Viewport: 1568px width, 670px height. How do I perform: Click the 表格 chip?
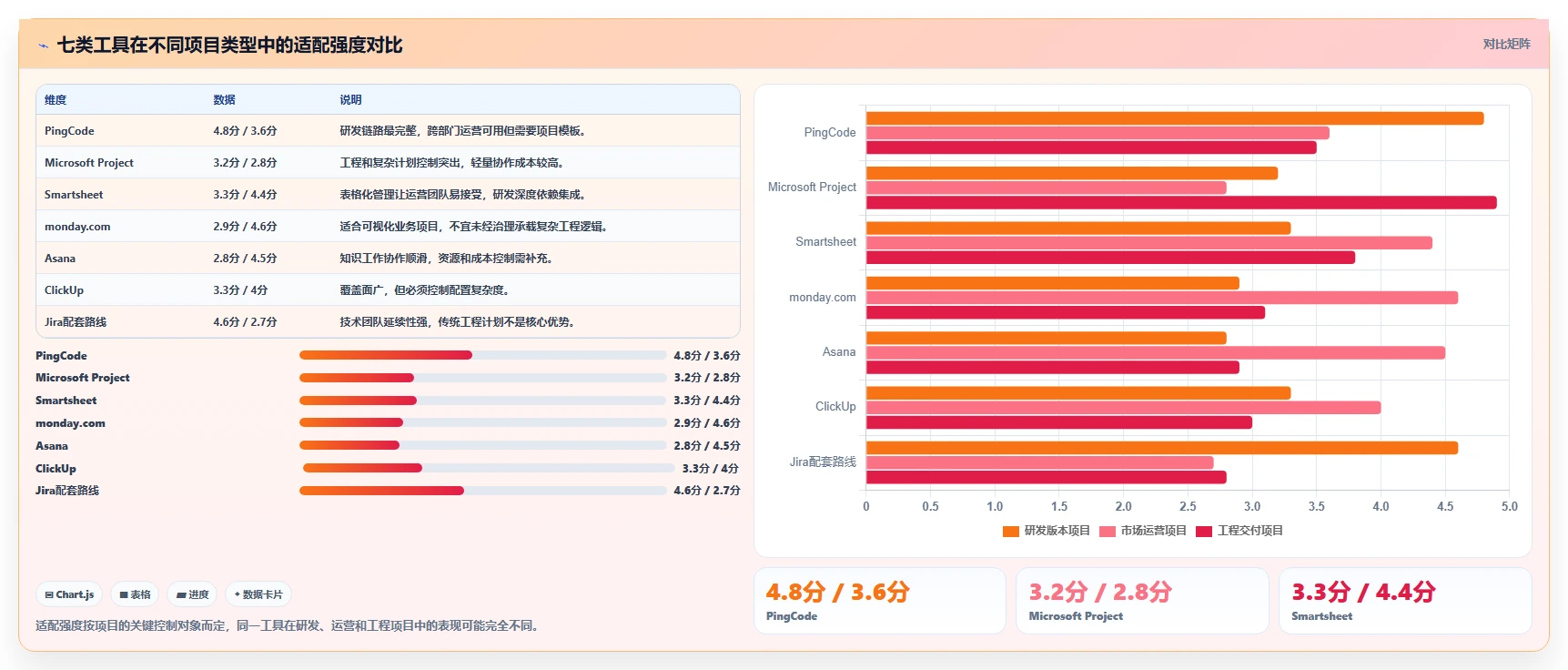pos(135,594)
